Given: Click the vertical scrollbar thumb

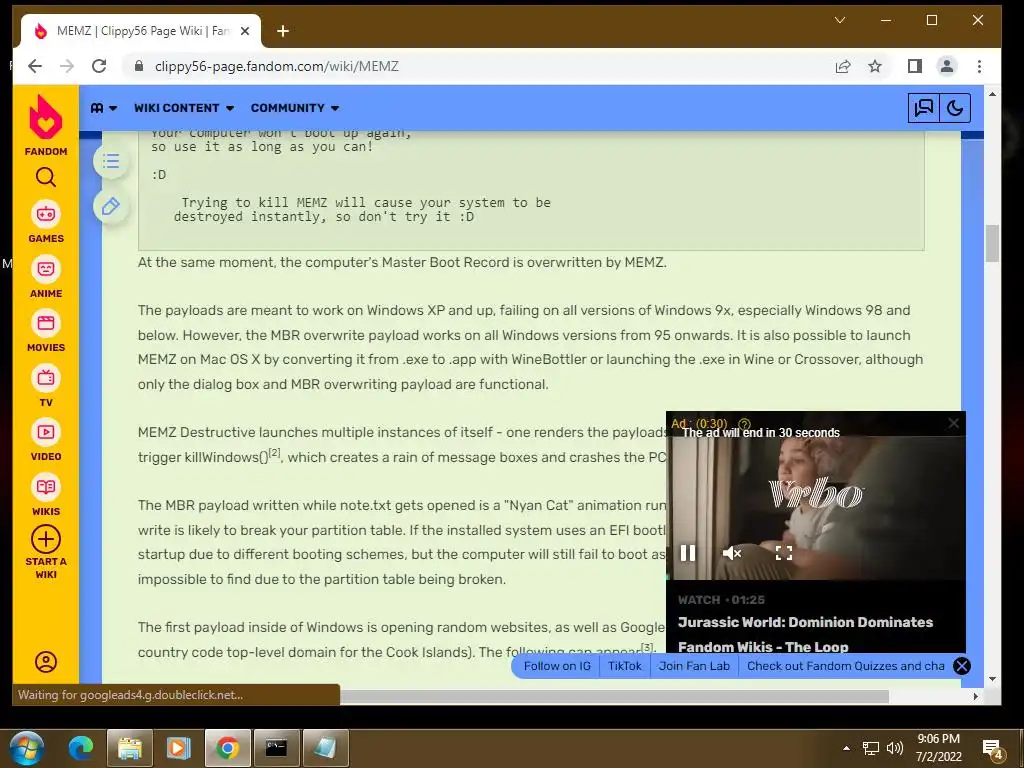Looking at the screenshot, I should tap(993, 243).
